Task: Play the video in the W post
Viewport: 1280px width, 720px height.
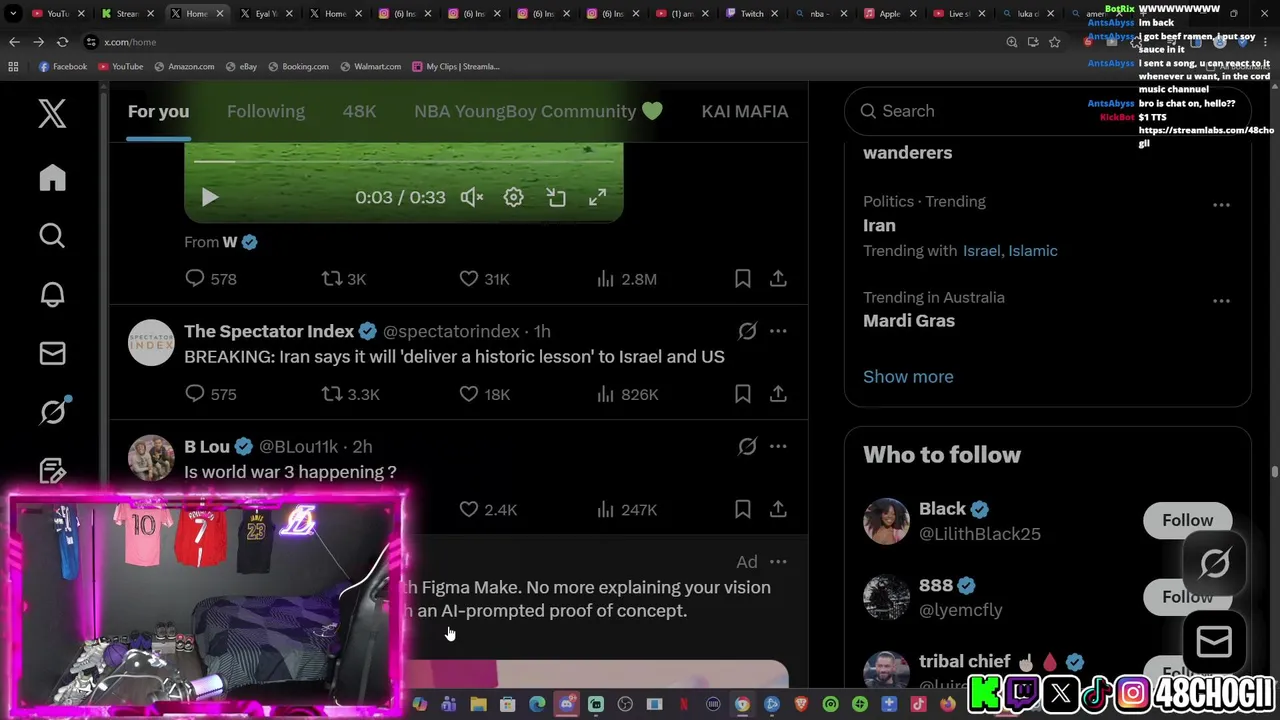Action: point(209,197)
